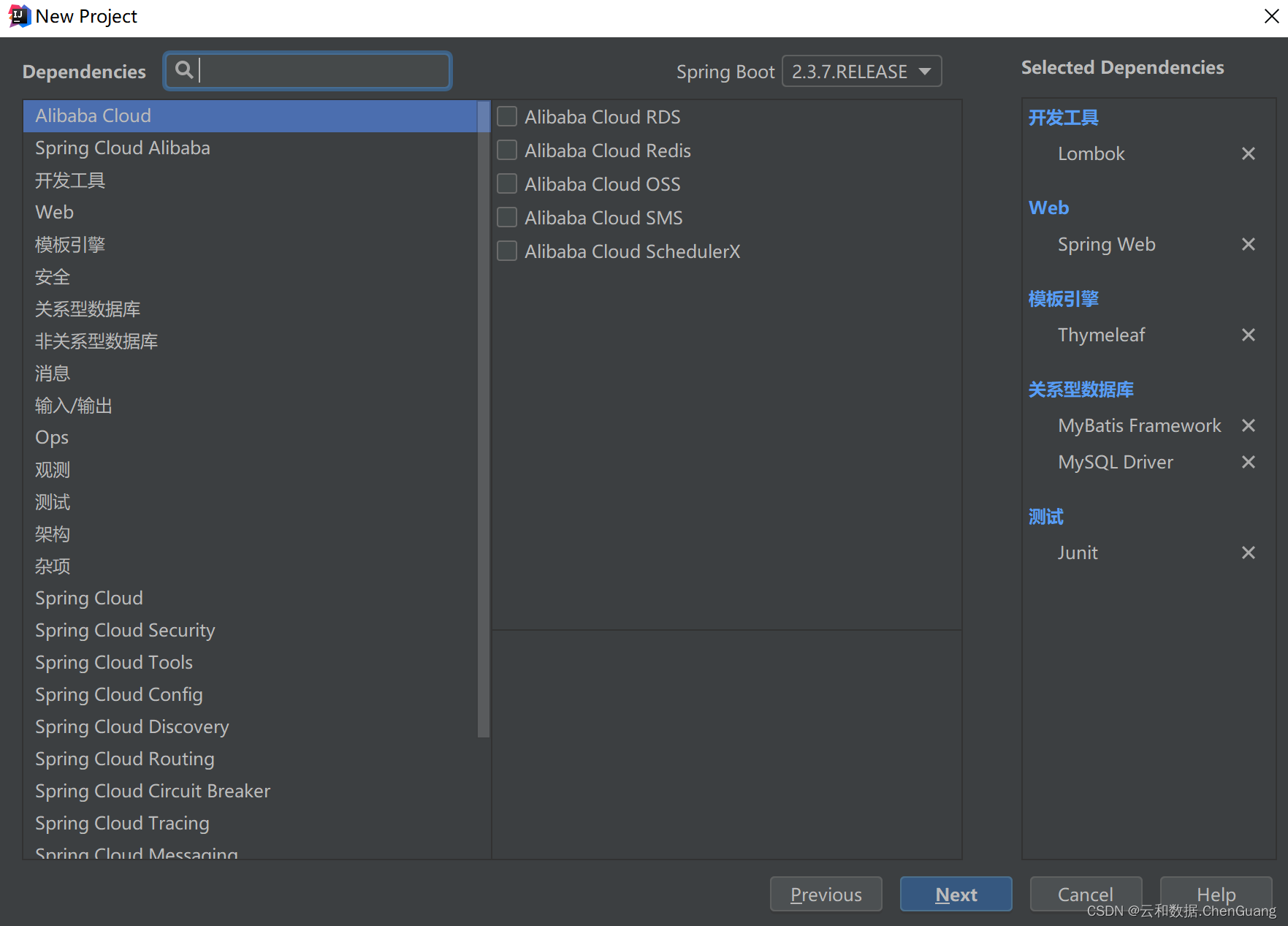Open Spring Cloud Config category

coord(251,695)
